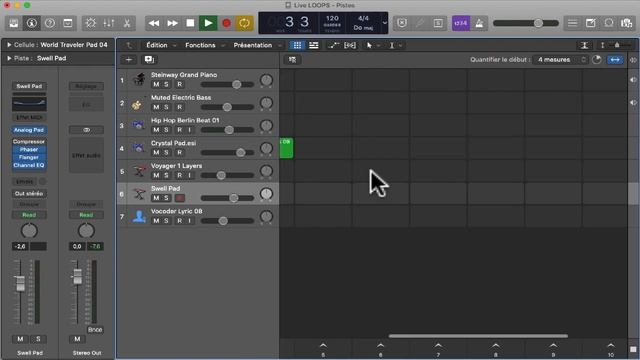Click the Out stéréo output slot

[x=29, y=193]
